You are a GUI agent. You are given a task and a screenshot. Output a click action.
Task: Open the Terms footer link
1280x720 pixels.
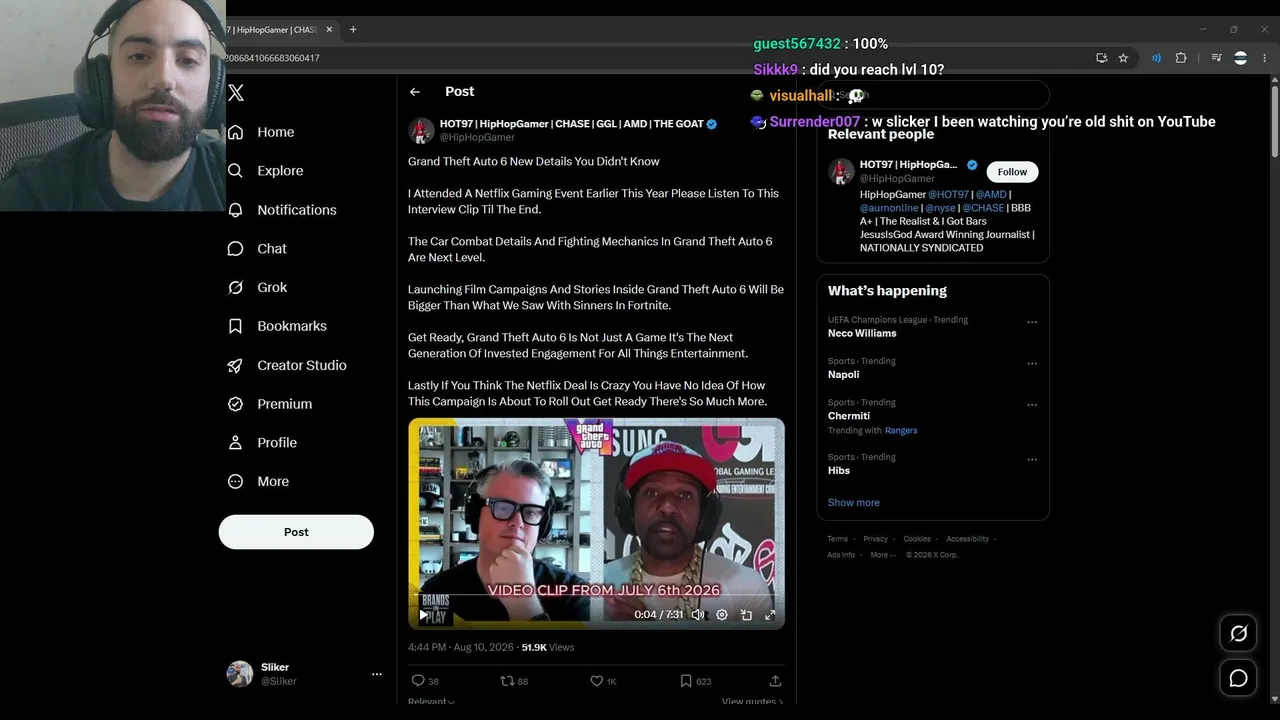[837, 539]
